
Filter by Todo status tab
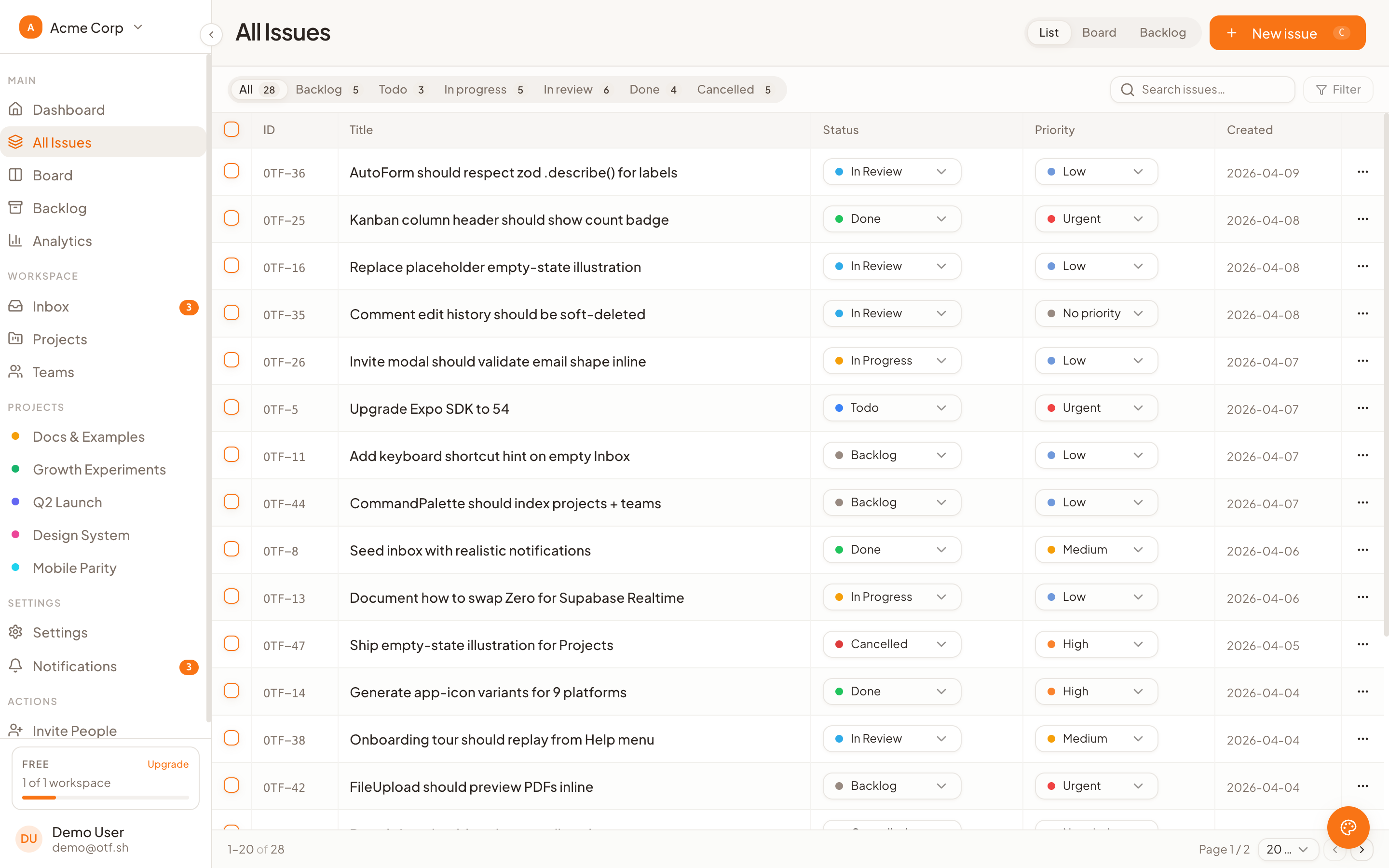[401, 90]
